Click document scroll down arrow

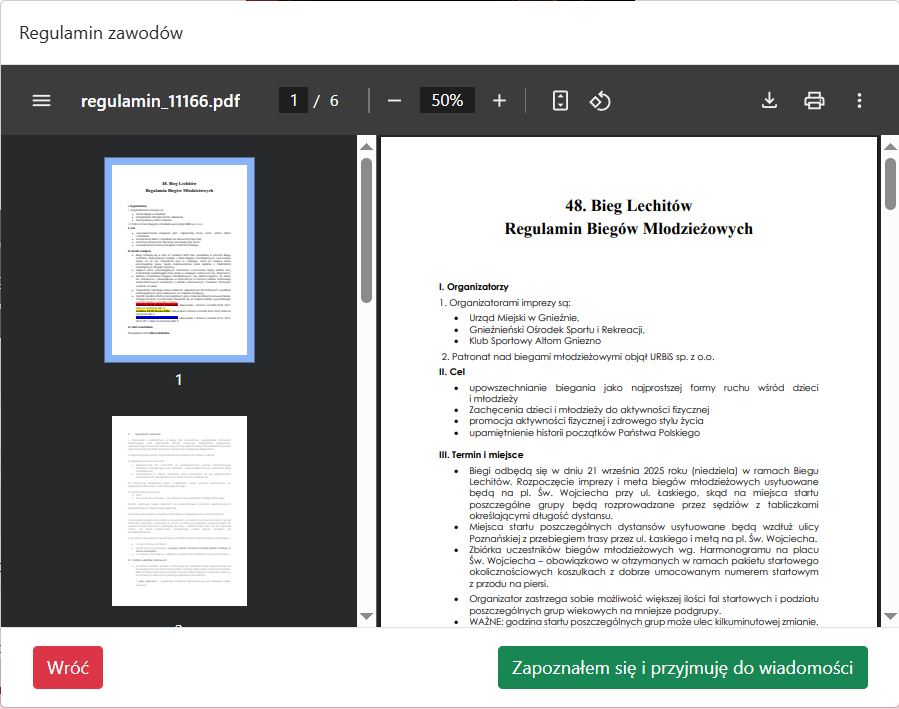click(890, 616)
